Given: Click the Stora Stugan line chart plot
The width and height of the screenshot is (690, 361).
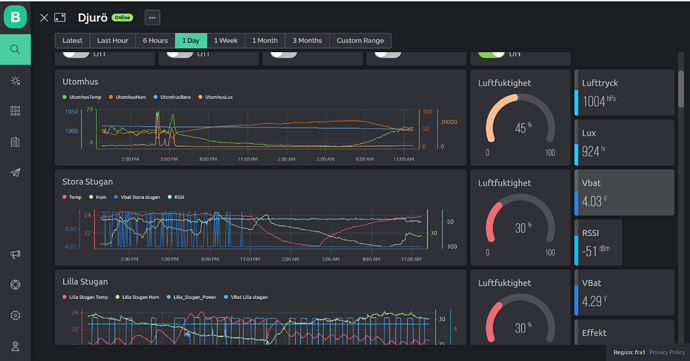Looking at the screenshot, I should [x=261, y=229].
